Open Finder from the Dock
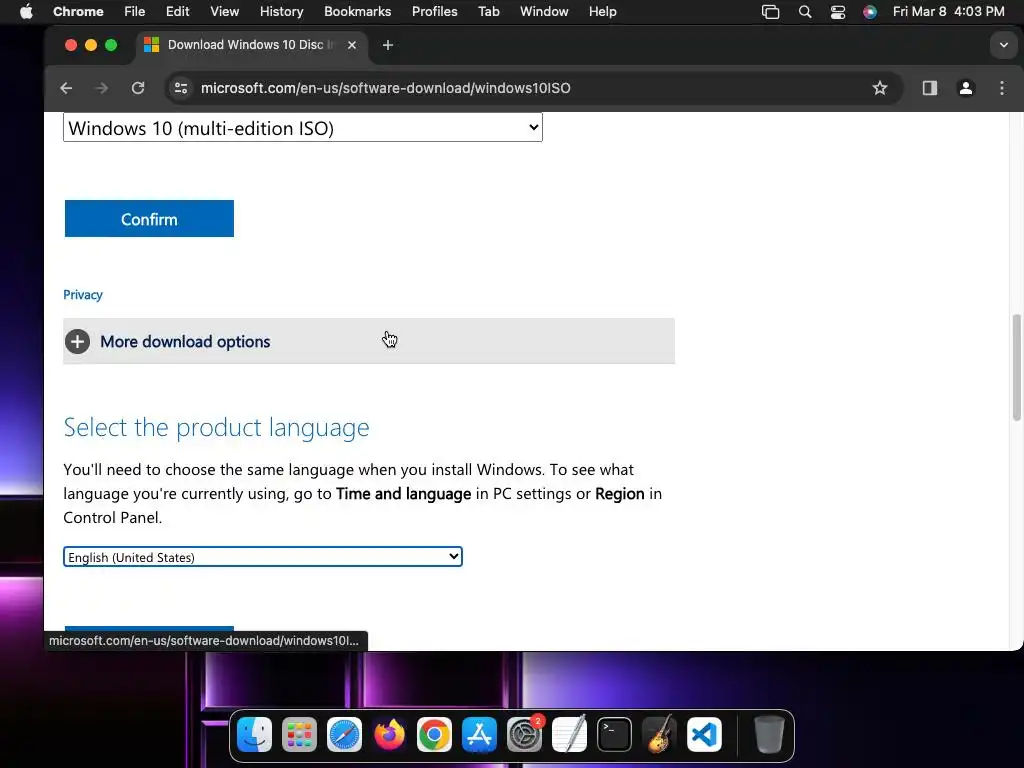 [254, 735]
